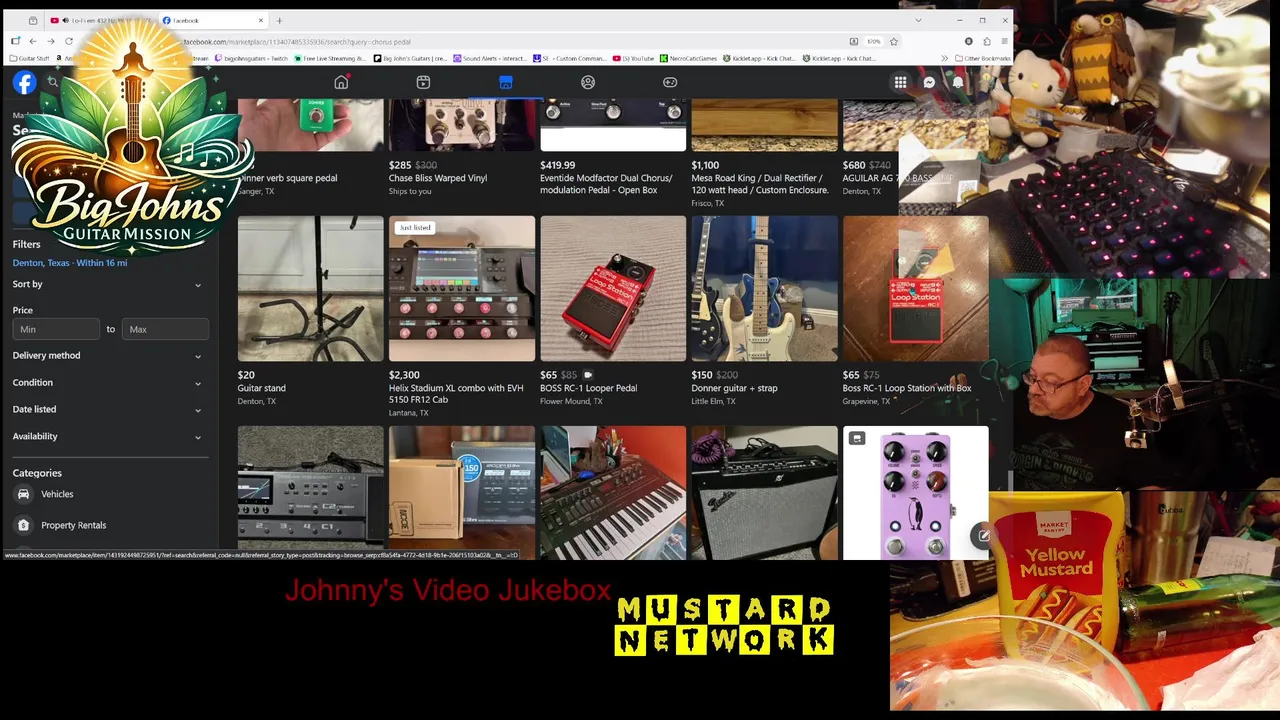Click the Vehicles category icon
1280x720 pixels.
tap(23, 494)
